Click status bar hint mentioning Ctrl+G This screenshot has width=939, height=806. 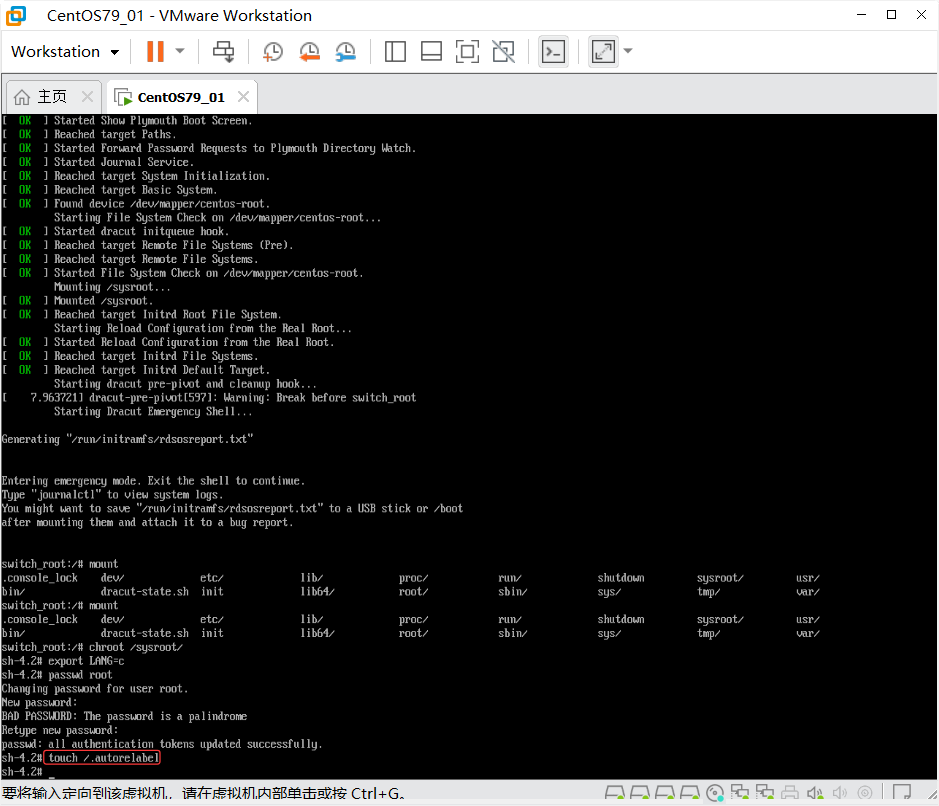(203, 793)
